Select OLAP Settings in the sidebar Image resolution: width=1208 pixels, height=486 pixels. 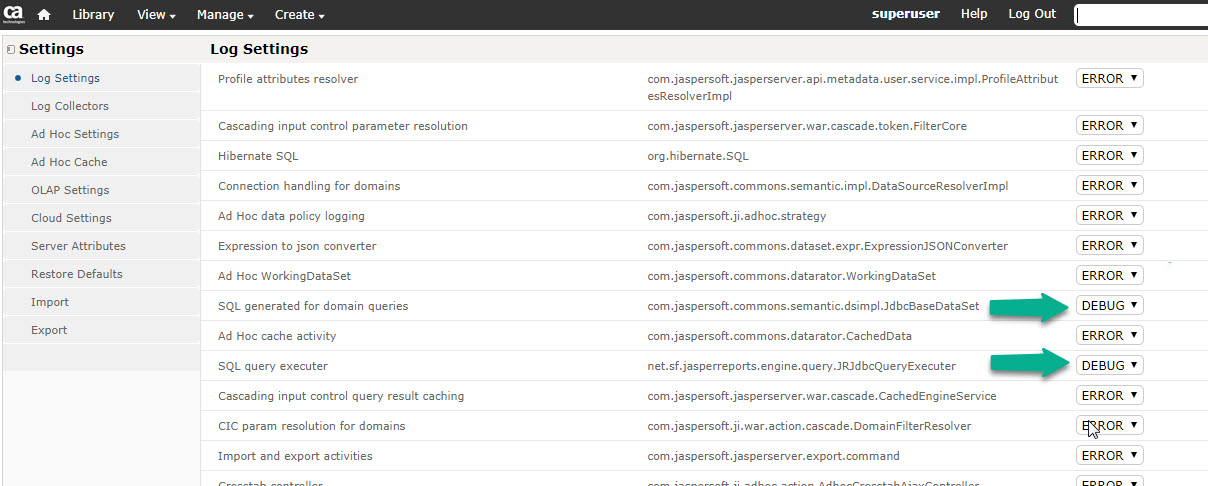(x=70, y=190)
